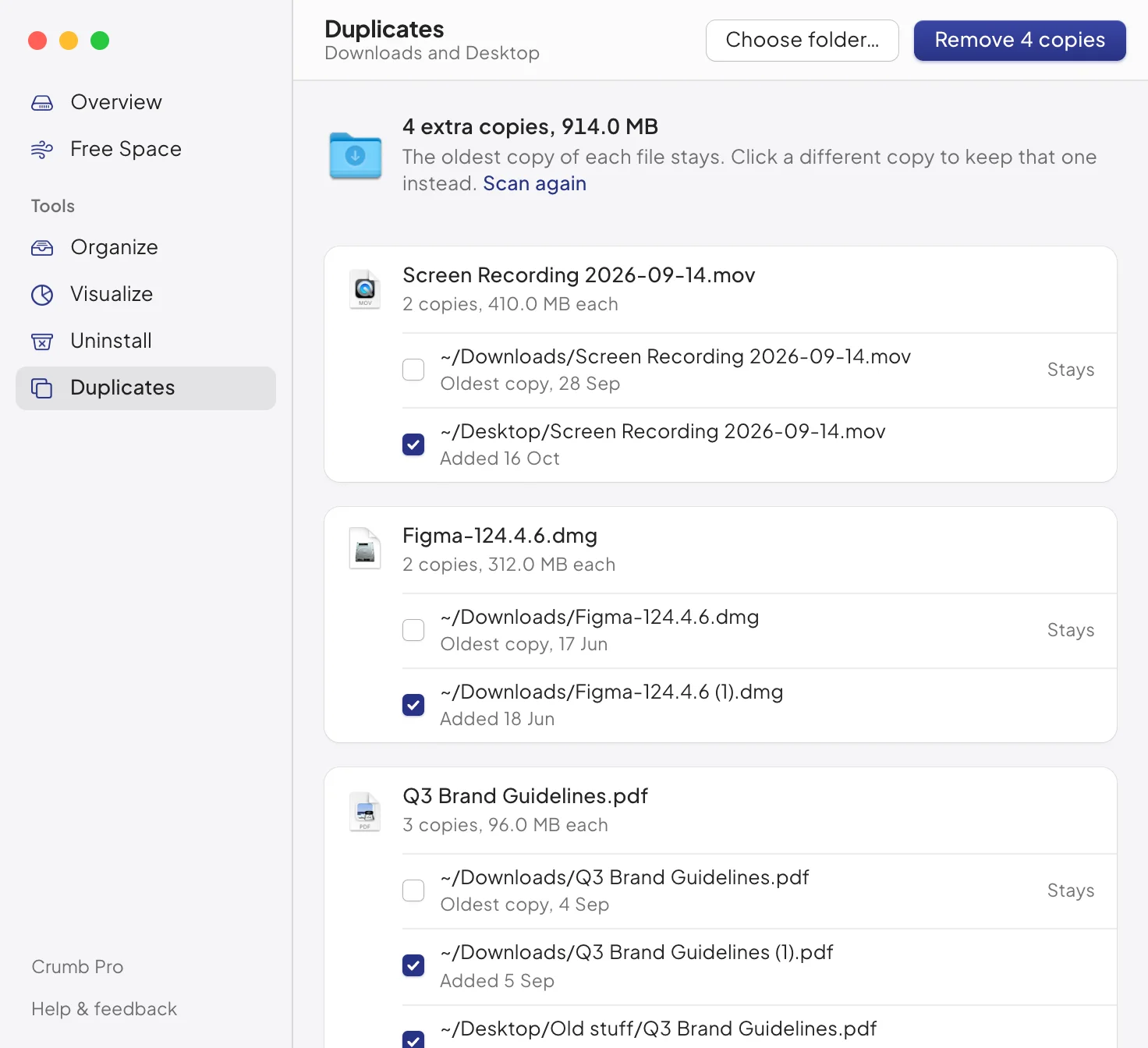Image resolution: width=1148 pixels, height=1048 pixels.
Task: Click the Organize tray icon
Action: click(42, 248)
